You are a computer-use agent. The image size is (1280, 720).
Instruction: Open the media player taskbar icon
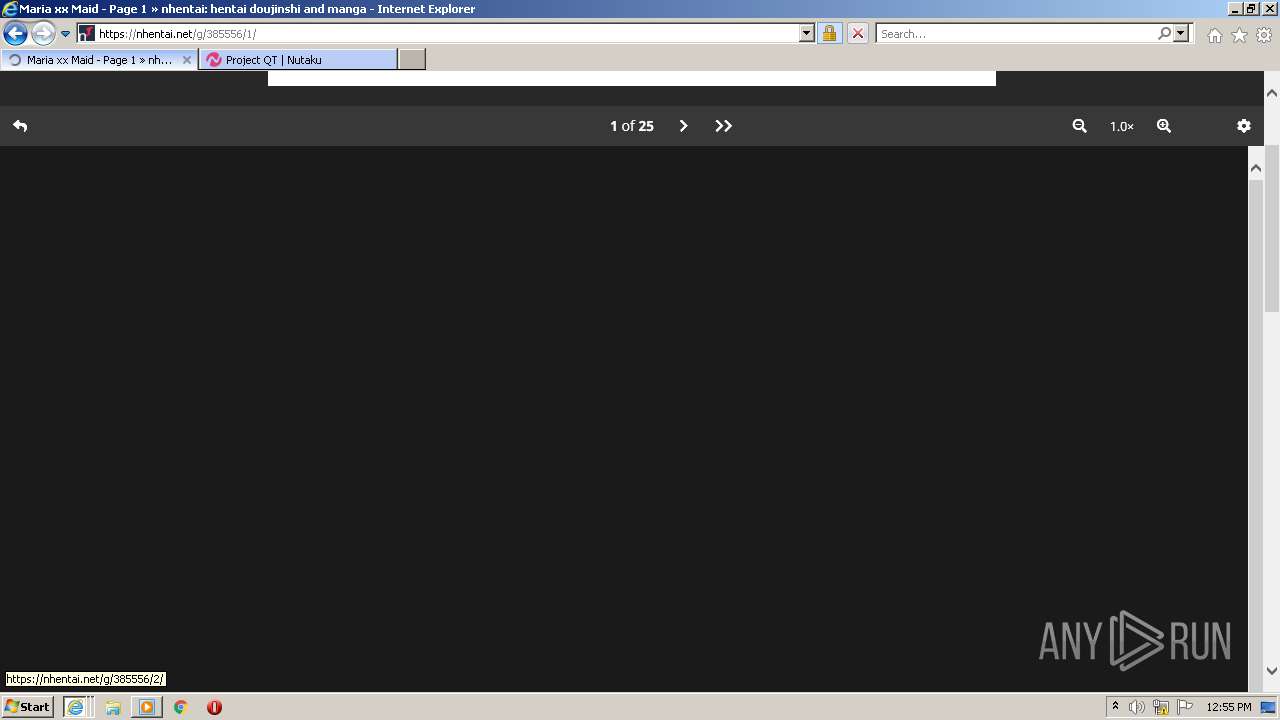coord(147,707)
